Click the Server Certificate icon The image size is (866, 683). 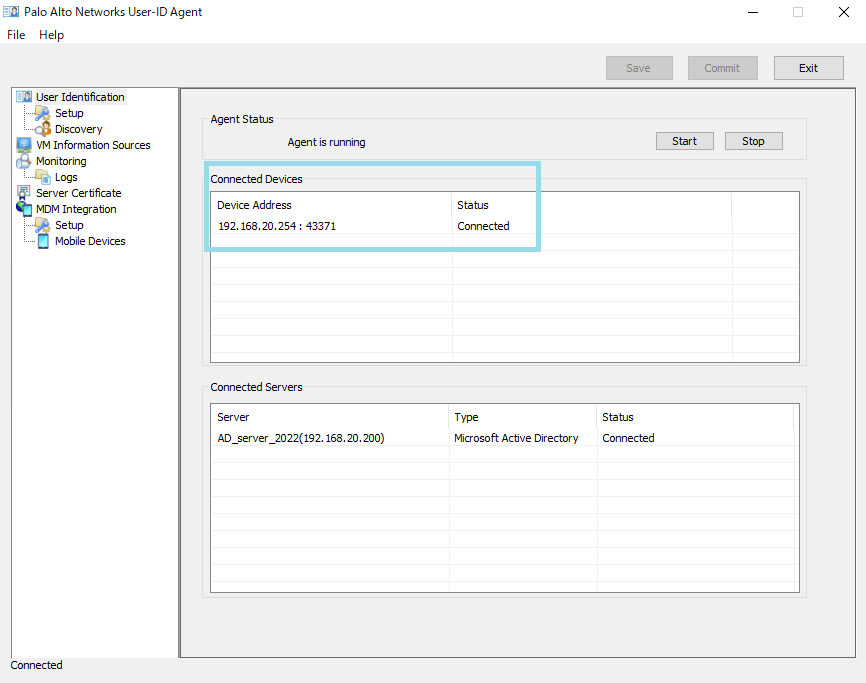[x=24, y=193]
